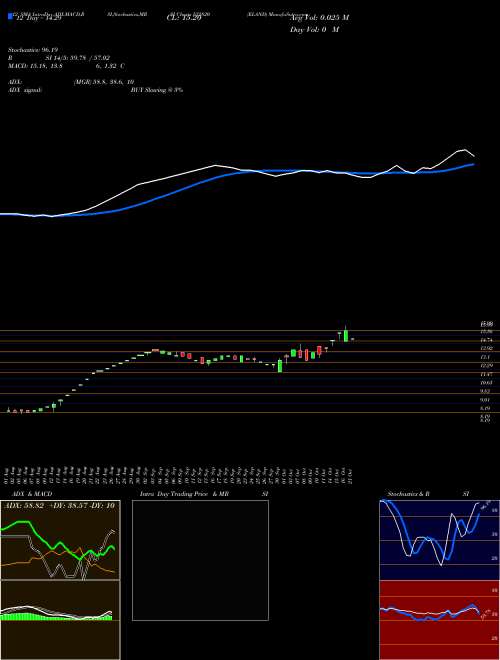Open the ADX indicator chart panel
This screenshot has width=500, height=660.
[60, 540]
